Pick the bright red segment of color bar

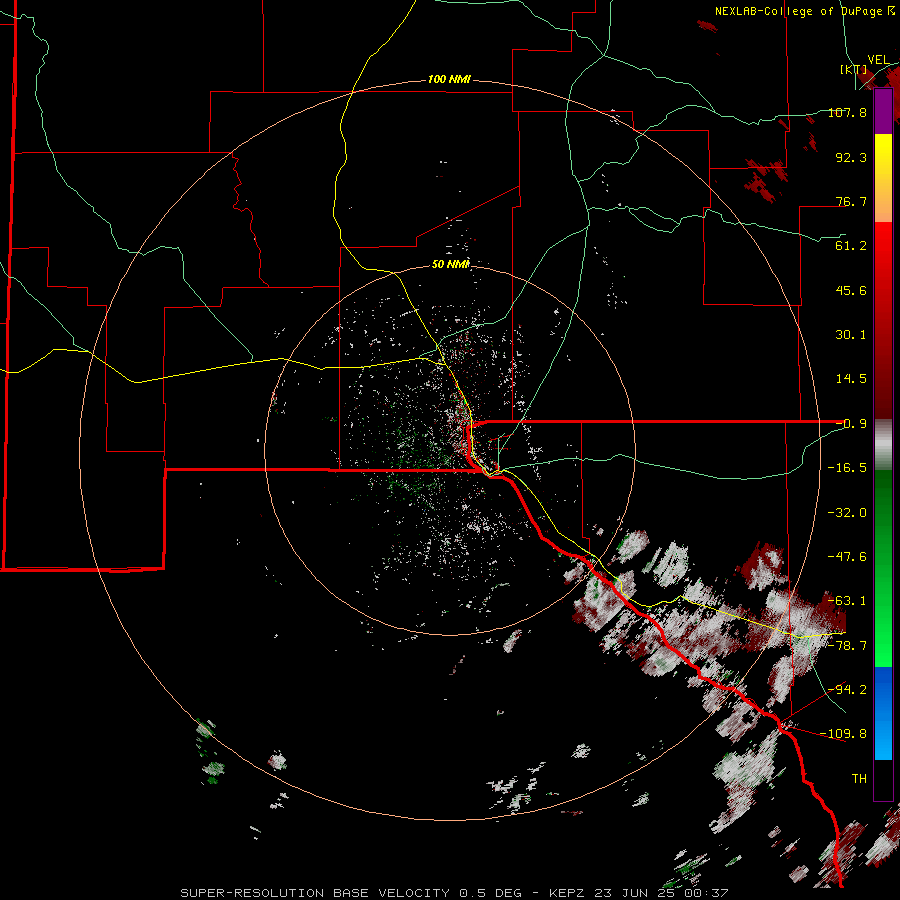(883, 245)
